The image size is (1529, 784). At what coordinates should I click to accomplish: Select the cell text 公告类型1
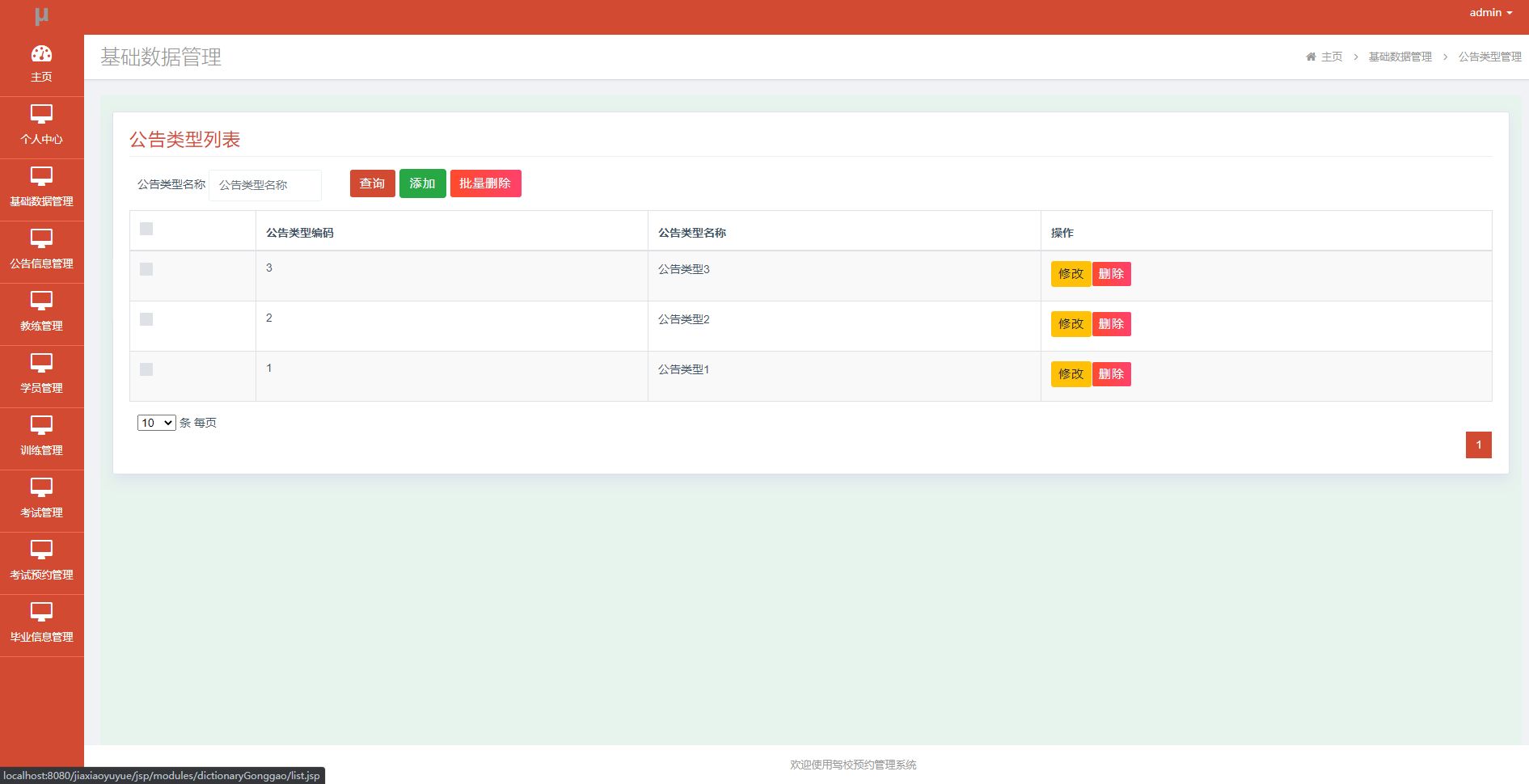pyautogui.click(x=684, y=369)
